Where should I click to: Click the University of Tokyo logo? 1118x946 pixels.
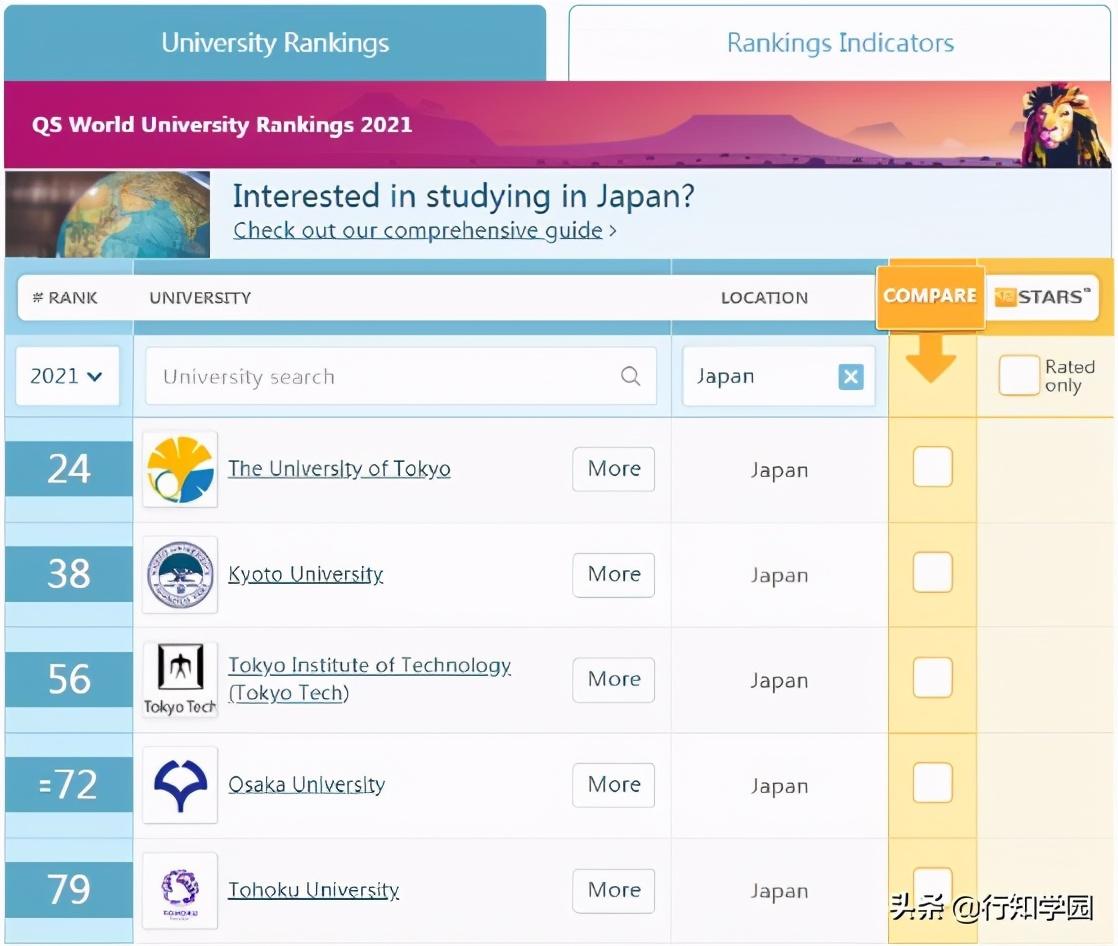pyautogui.click(x=180, y=469)
